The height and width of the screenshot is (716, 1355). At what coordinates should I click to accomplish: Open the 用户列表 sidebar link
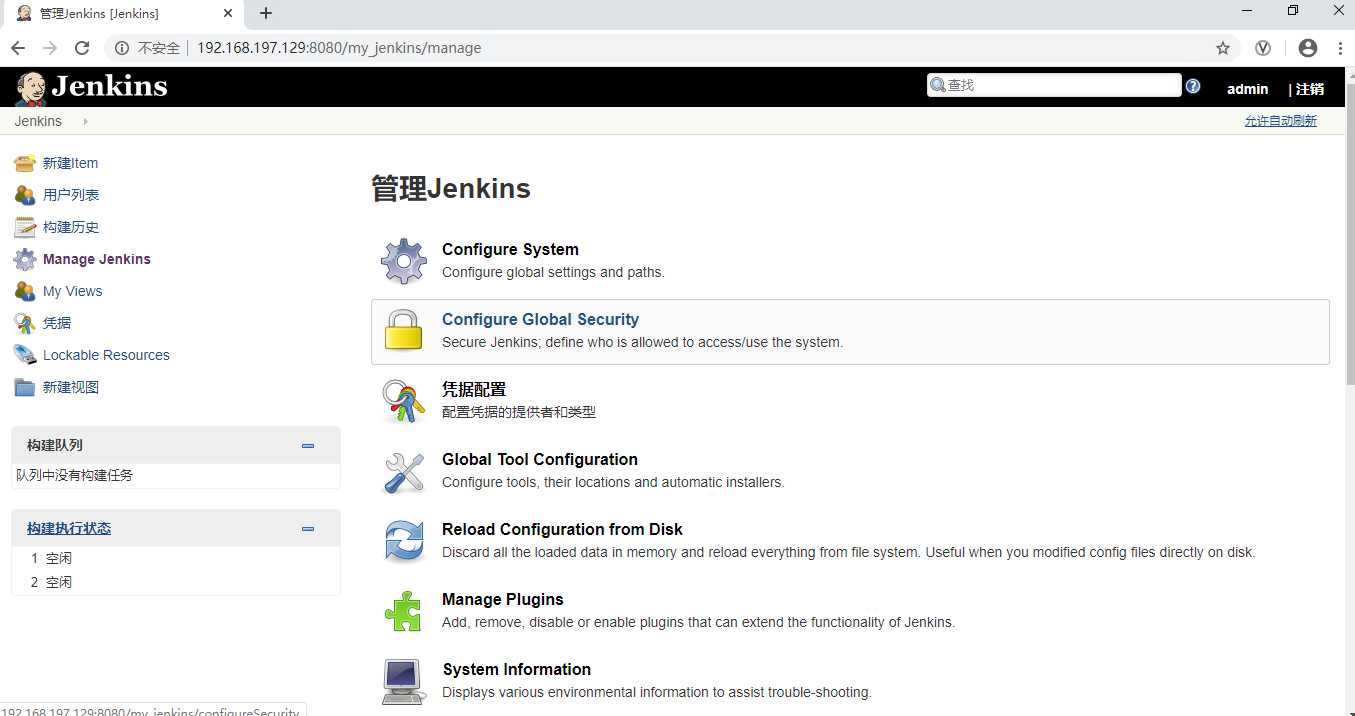click(x=71, y=195)
